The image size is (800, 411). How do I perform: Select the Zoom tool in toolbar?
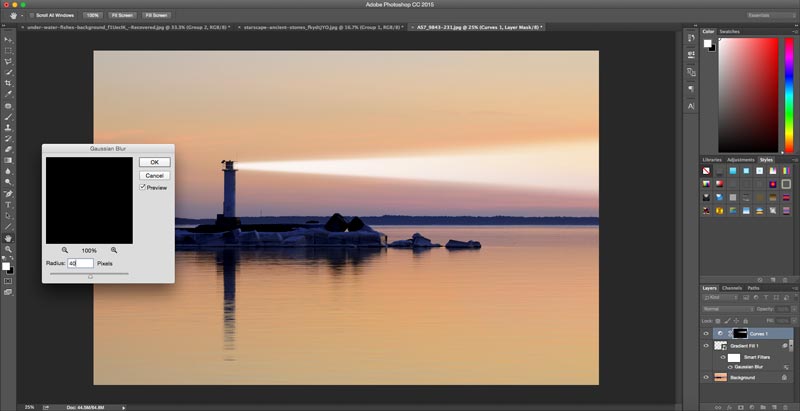(8, 249)
